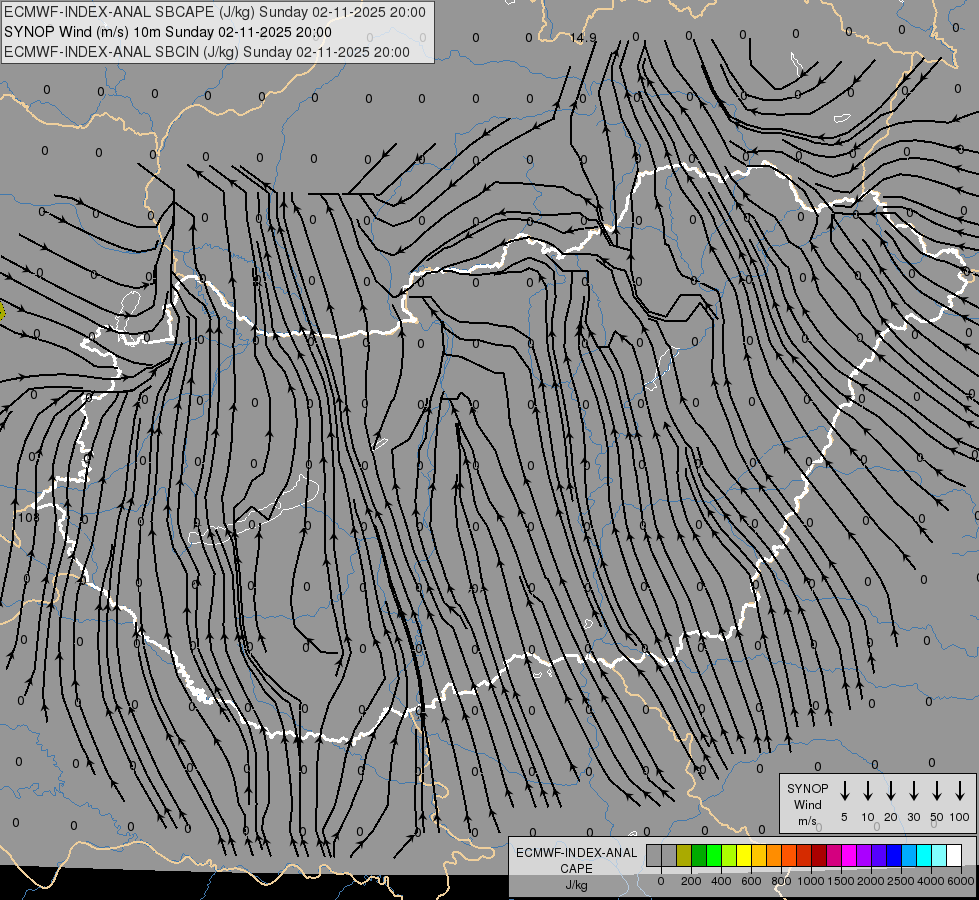Select the cyan swatch left of 4000 tick

925,855
